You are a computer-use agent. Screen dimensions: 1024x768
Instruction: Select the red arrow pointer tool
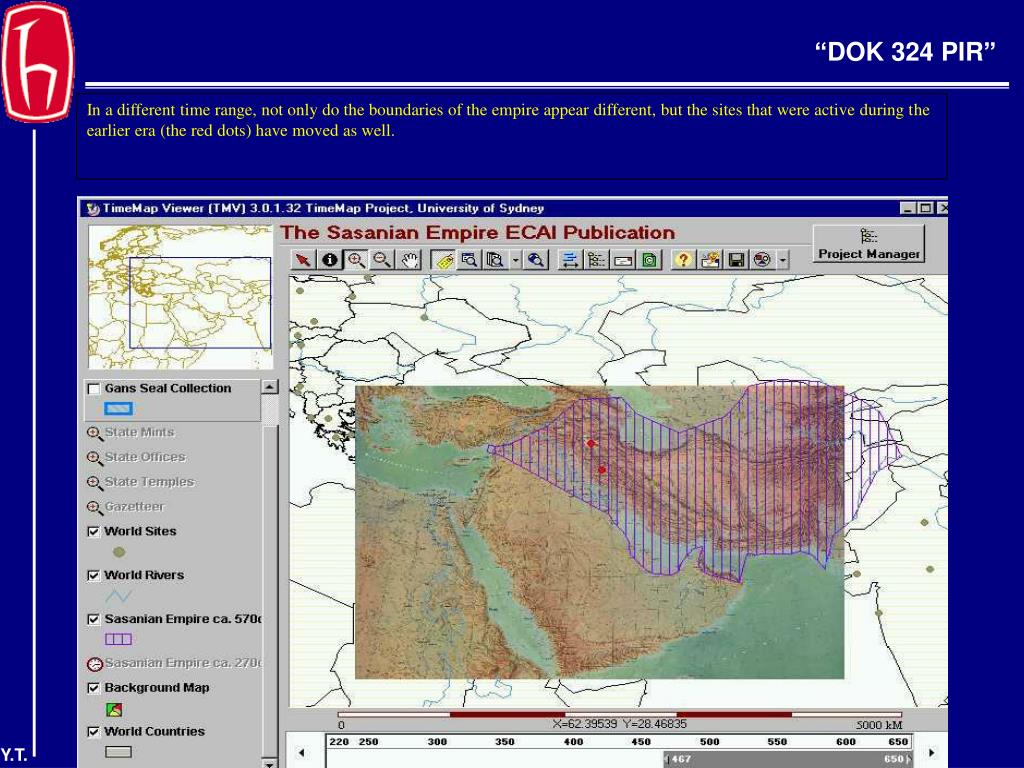tap(303, 260)
